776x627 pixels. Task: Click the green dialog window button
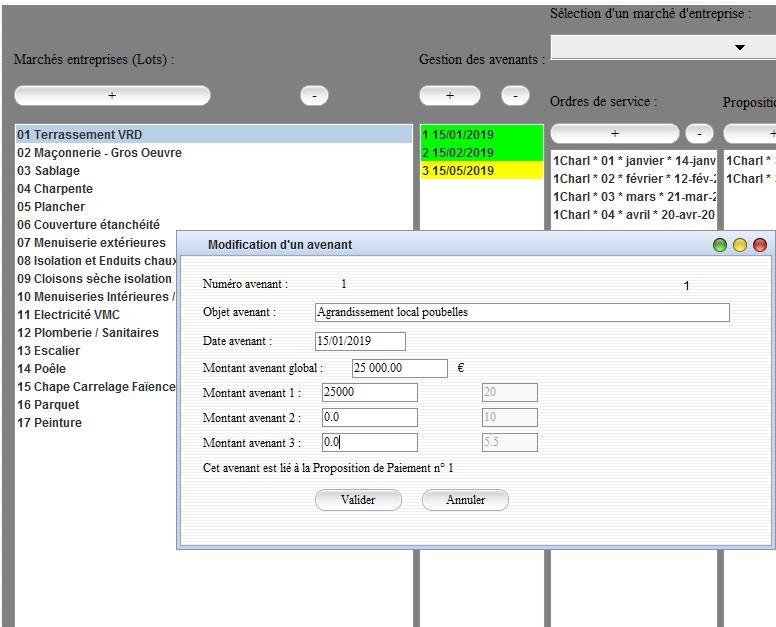pyautogui.click(x=720, y=245)
